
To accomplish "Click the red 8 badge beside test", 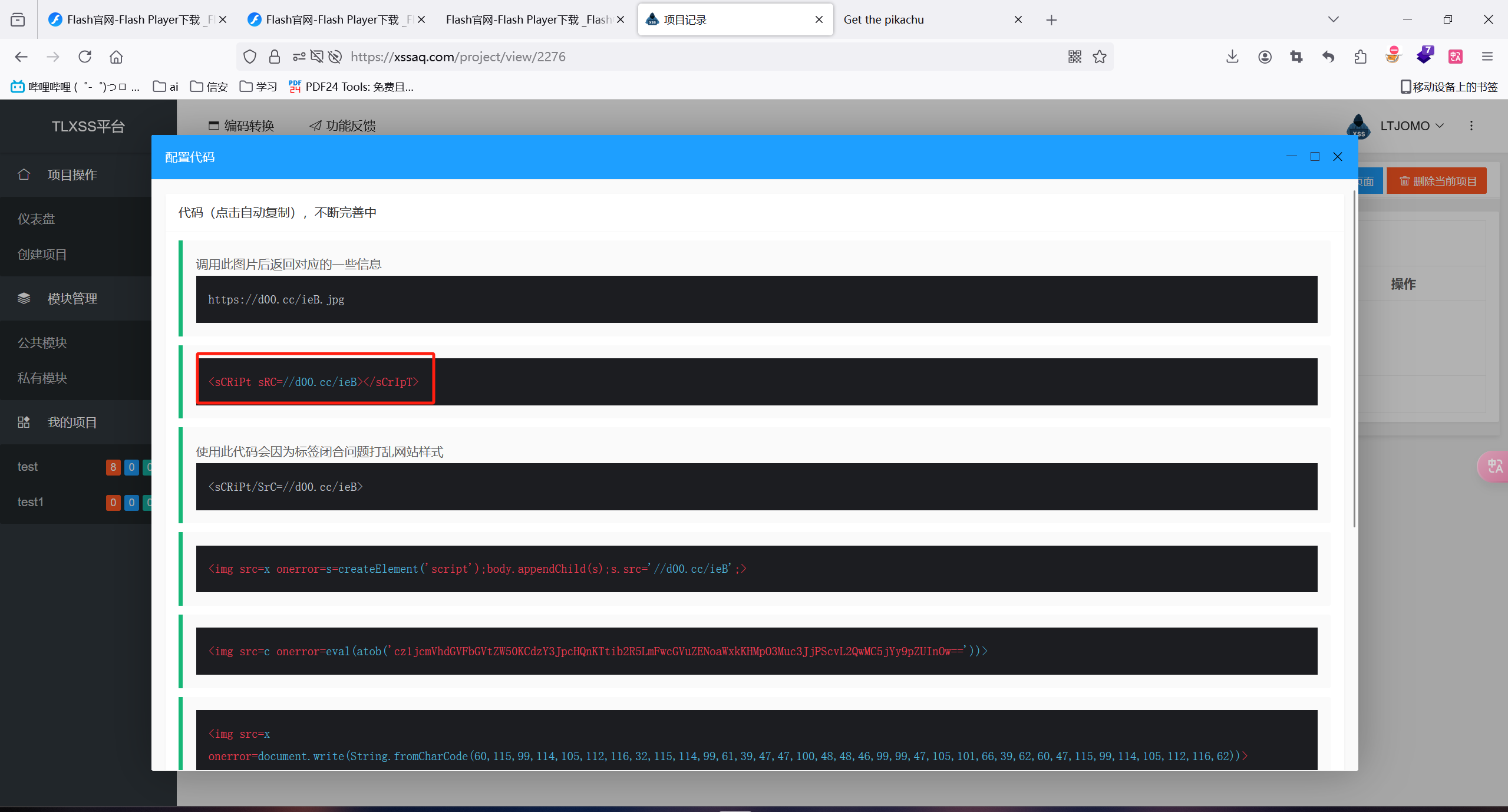I will pos(113,467).
